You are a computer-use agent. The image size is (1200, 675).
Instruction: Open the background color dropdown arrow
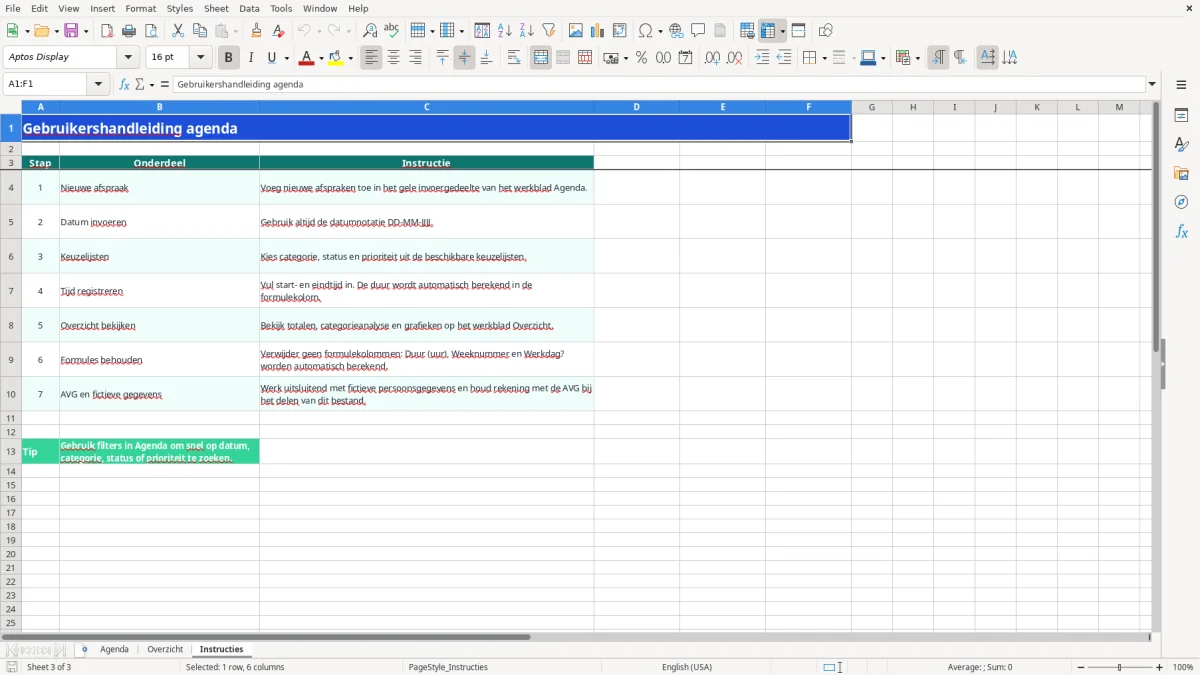tap(350, 58)
